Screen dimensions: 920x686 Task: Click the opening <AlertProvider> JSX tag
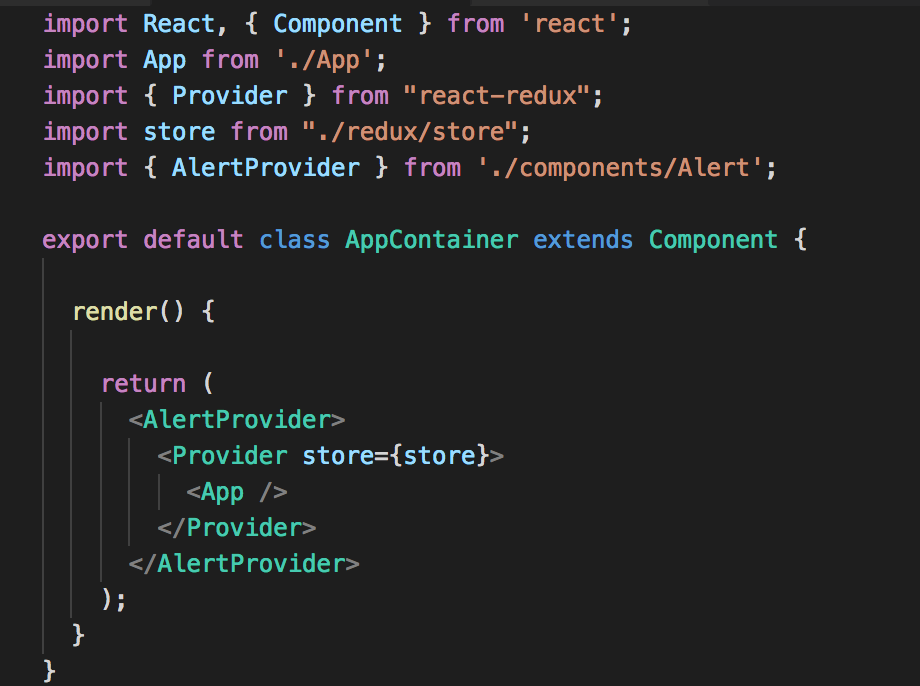(237, 420)
